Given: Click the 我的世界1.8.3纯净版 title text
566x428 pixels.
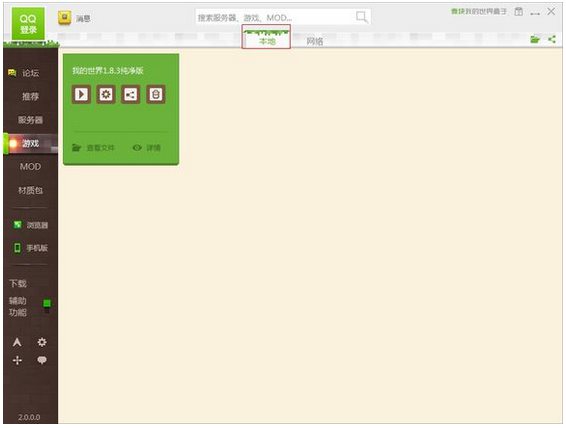Looking at the screenshot, I should (x=108, y=70).
